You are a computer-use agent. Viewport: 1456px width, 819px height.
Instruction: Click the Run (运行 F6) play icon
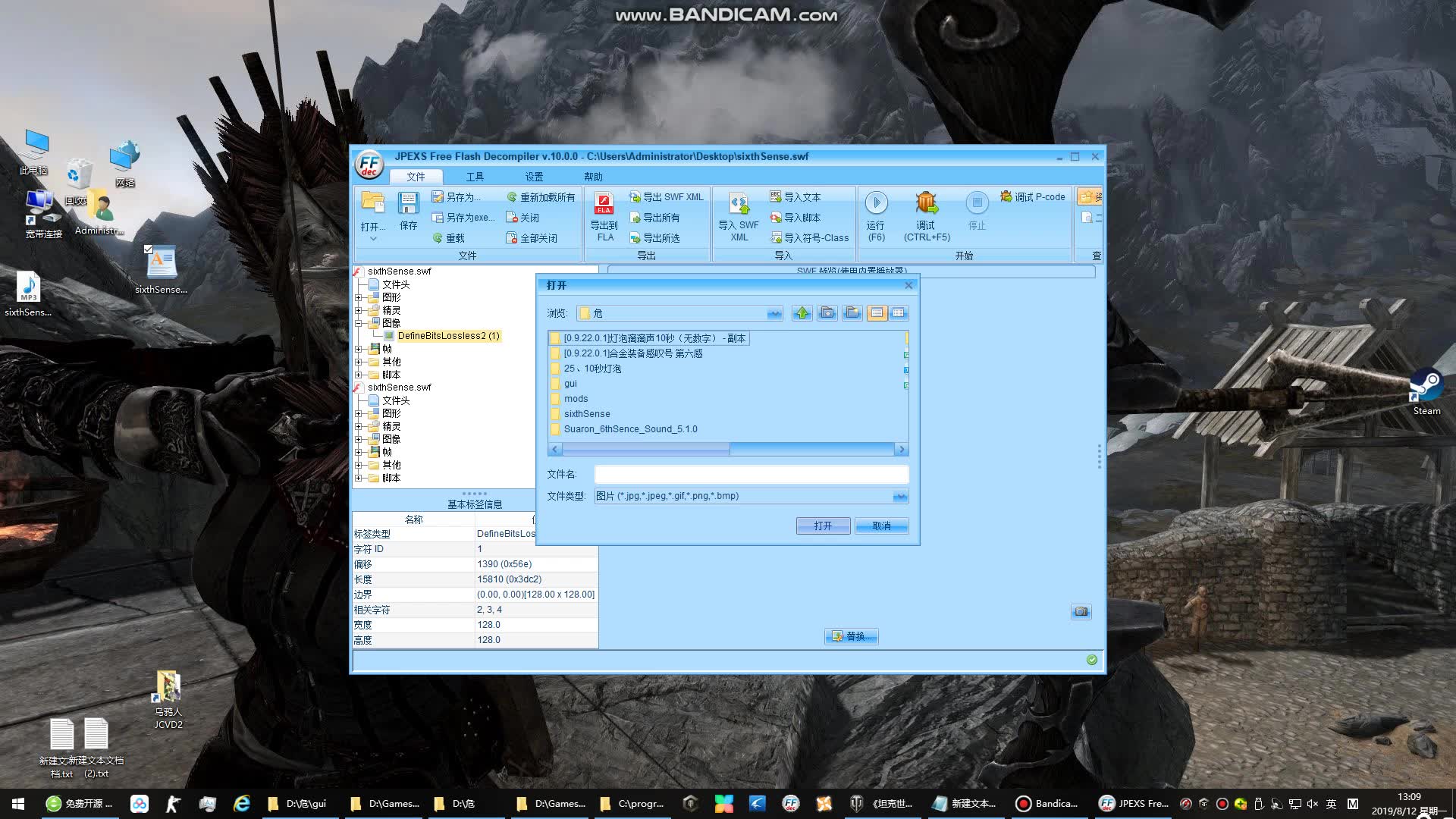click(x=877, y=202)
